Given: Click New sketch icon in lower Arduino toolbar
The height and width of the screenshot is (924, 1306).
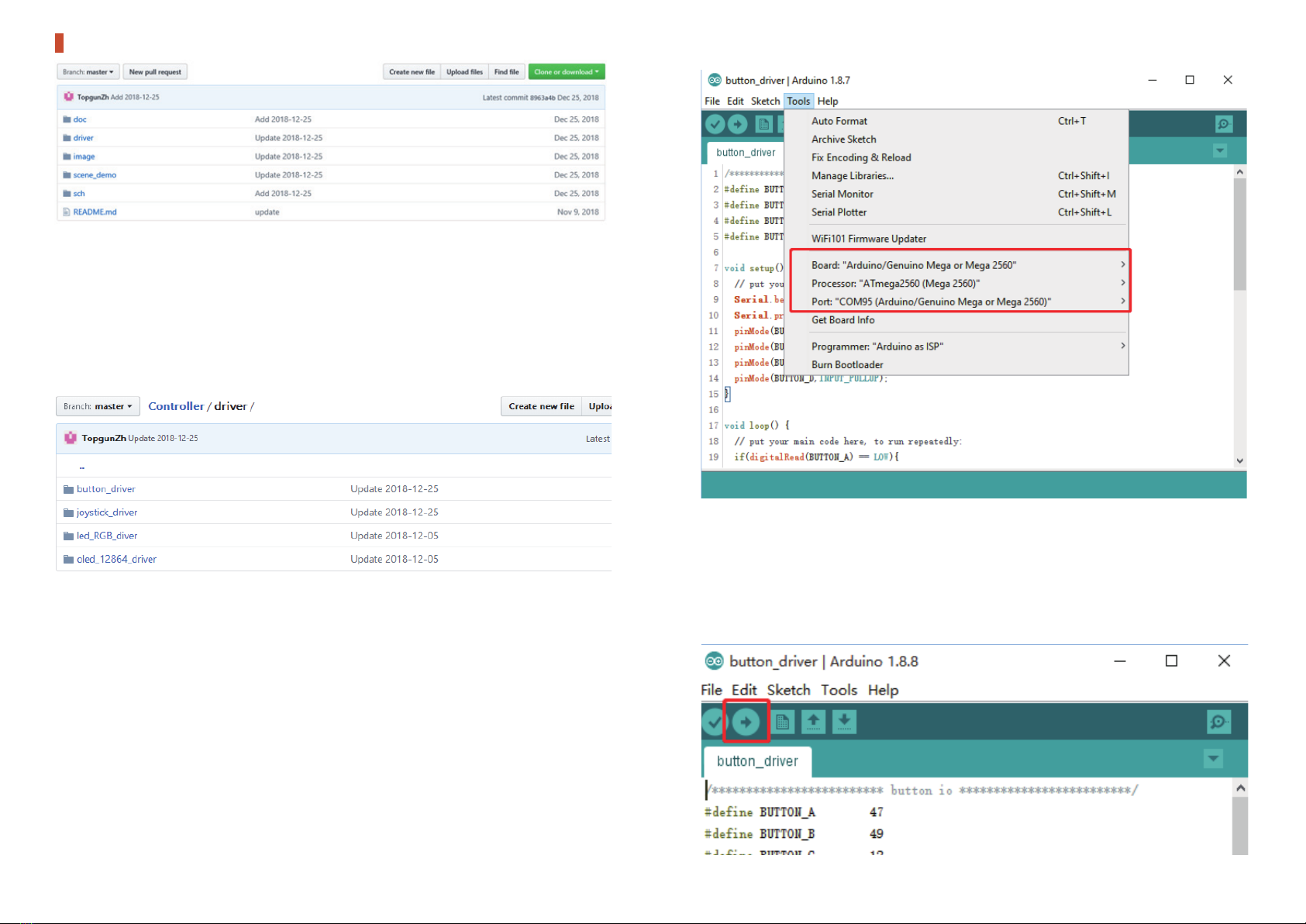Looking at the screenshot, I should [x=782, y=722].
